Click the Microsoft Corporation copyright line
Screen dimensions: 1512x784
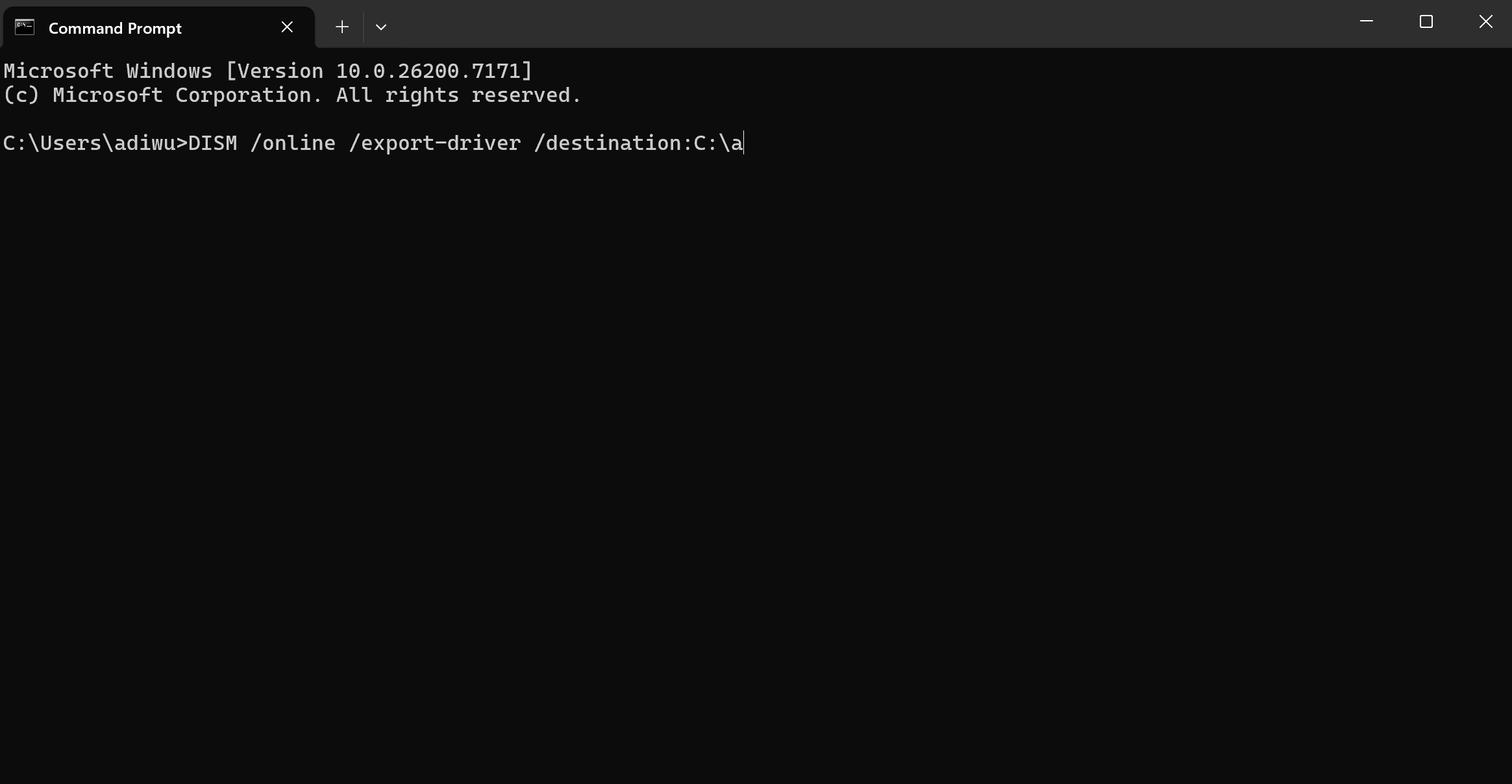(291, 95)
